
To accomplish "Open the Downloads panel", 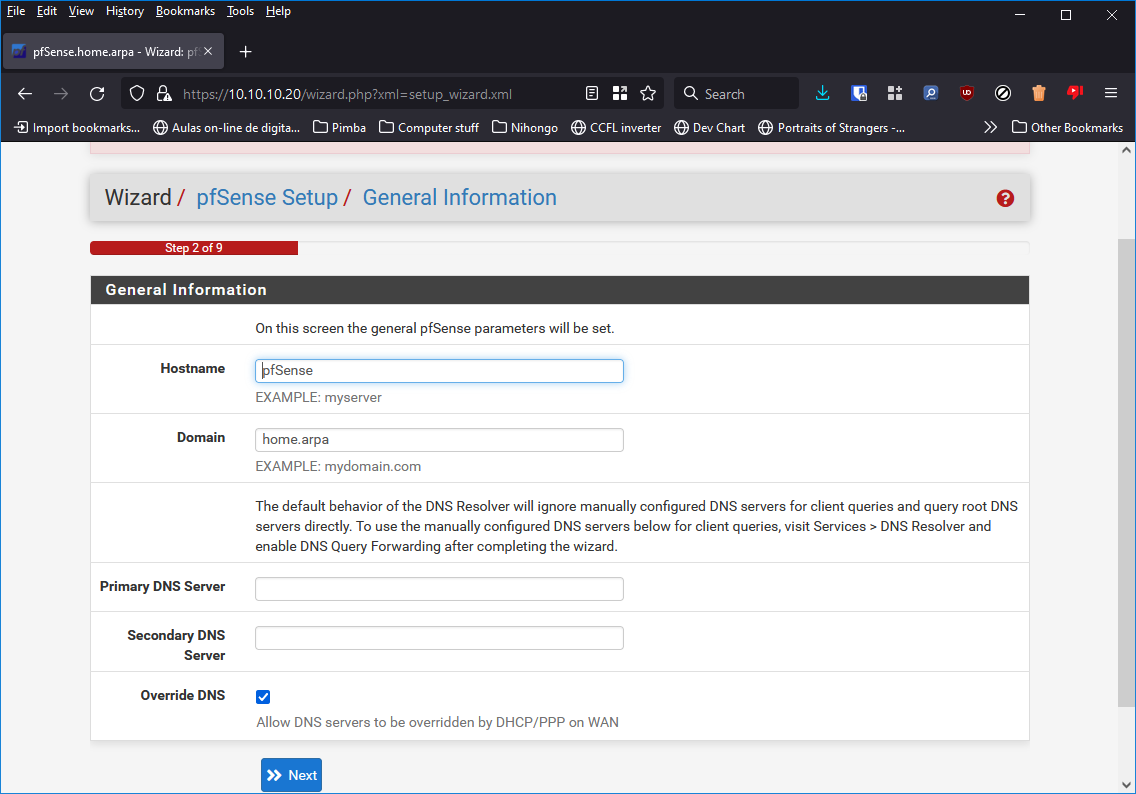I will 822,93.
